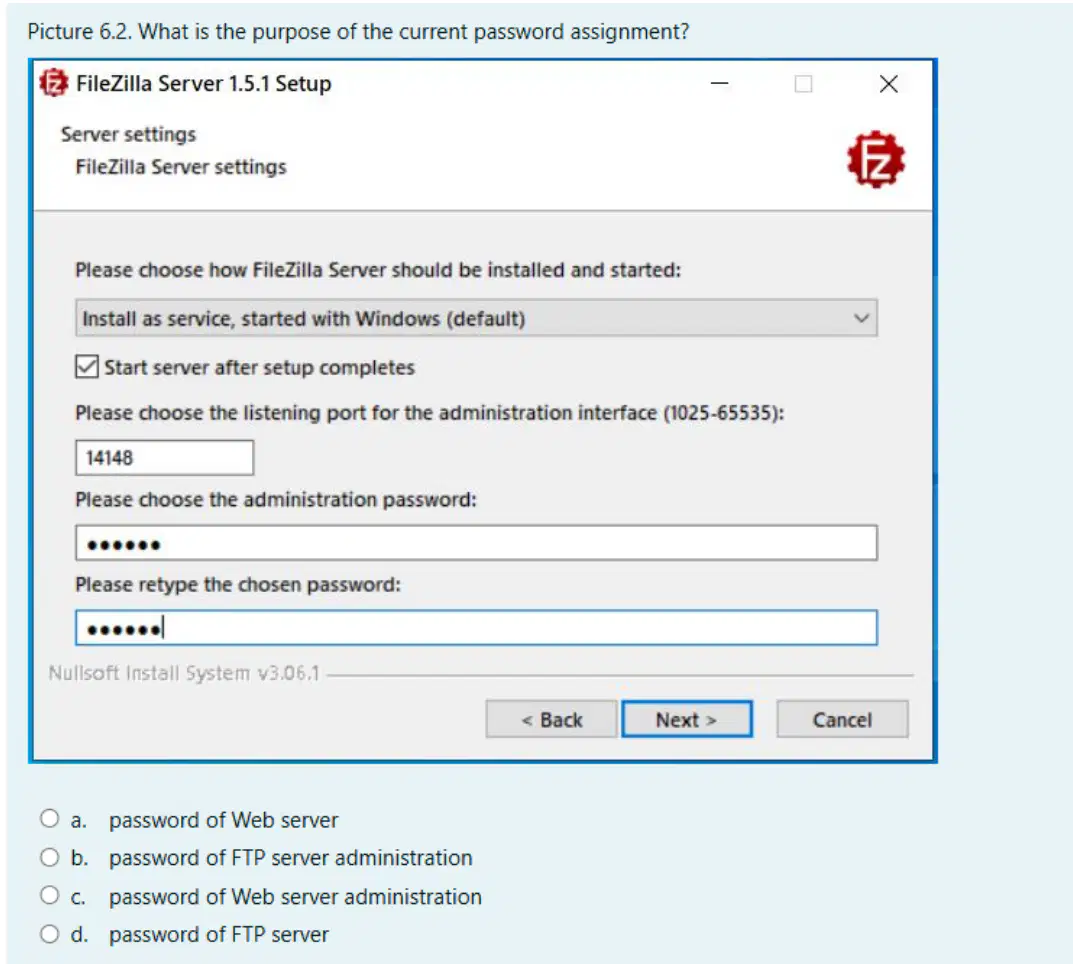Click the FileZilla Server 1.5.1 Setup title
Image resolution: width=1073 pixels, height=964 pixels.
204,83
